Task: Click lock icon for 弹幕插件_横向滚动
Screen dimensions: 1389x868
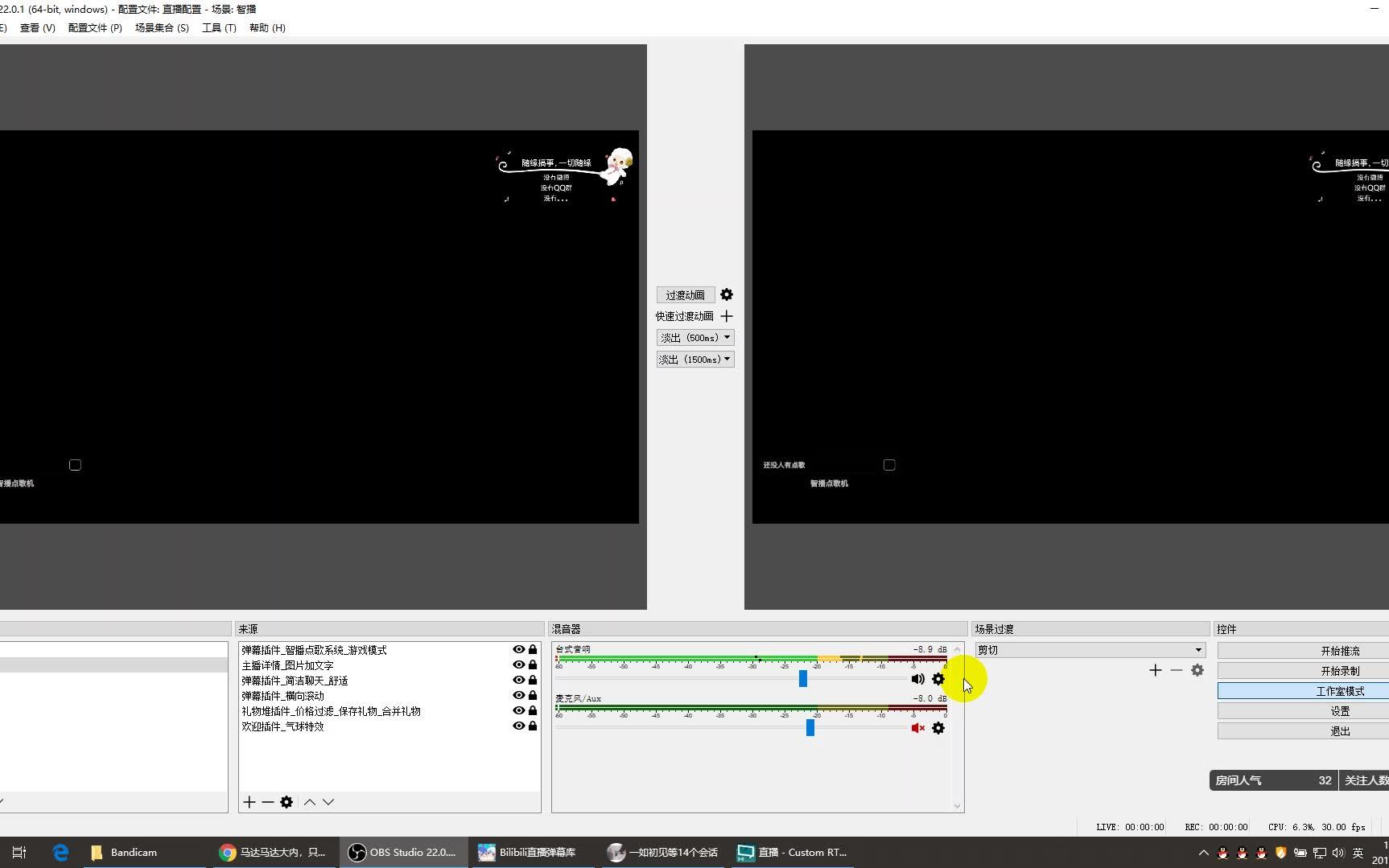Action: point(533,696)
